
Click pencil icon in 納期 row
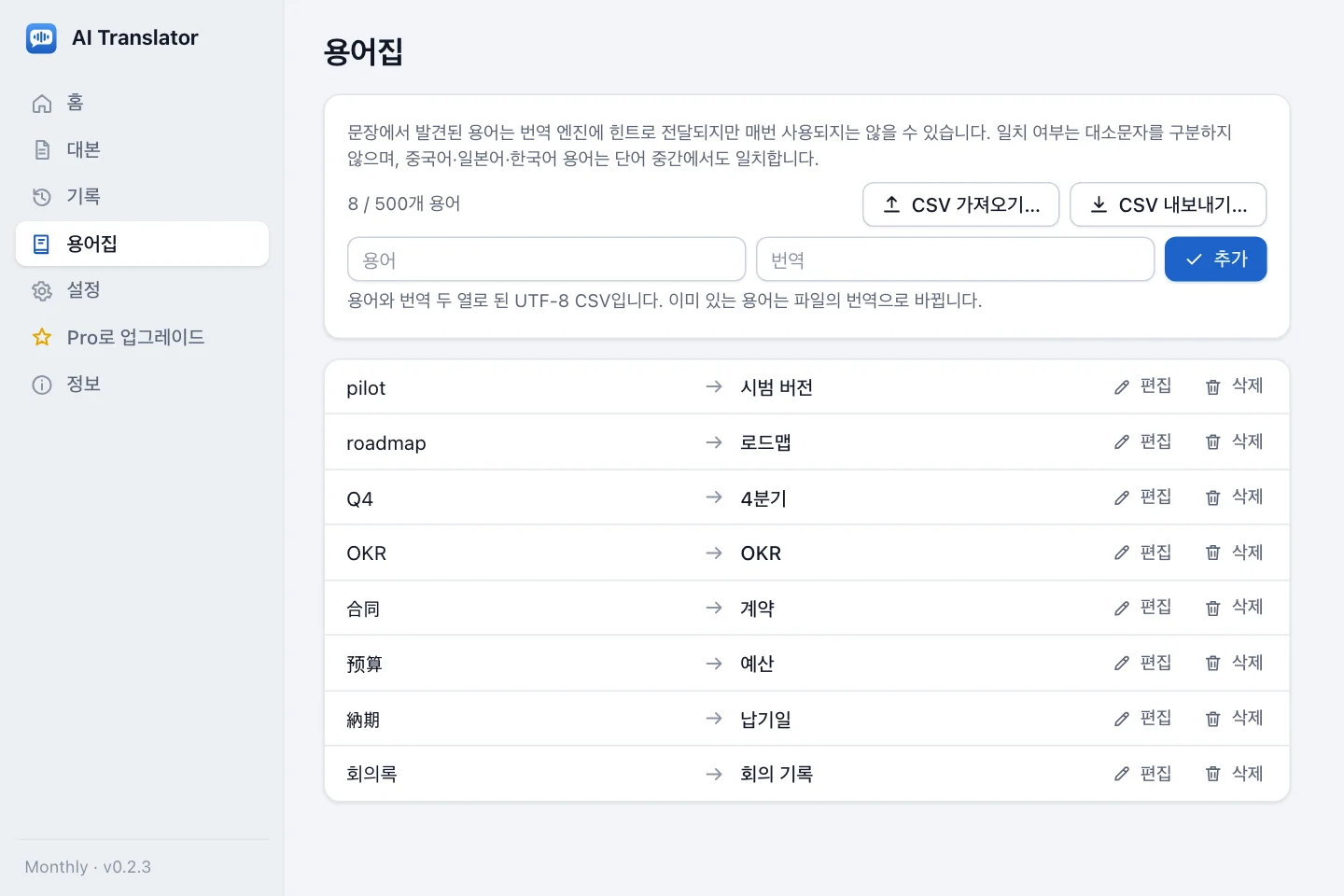pyautogui.click(x=1122, y=719)
